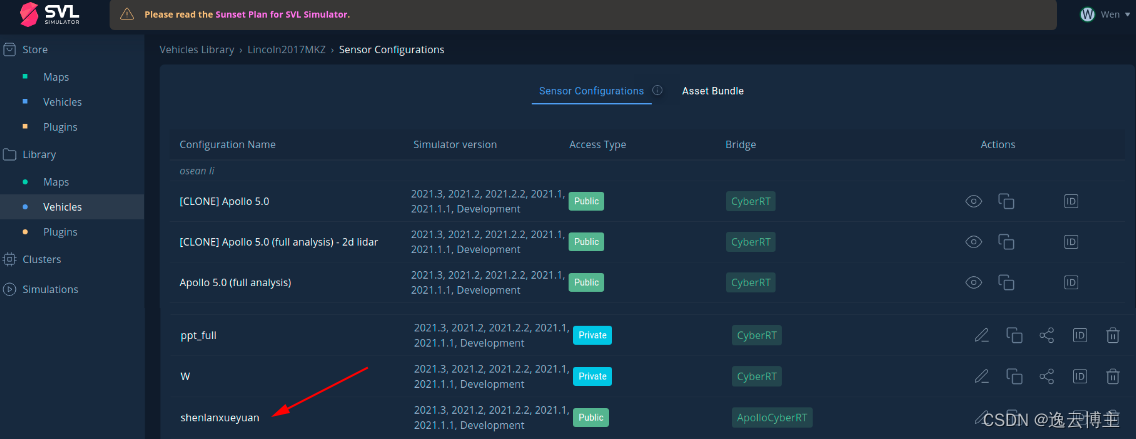This screenshot has height=439, width=1136.
Task: Click Sensor Configurations breadcrumb text
Action: pos(391,50)
